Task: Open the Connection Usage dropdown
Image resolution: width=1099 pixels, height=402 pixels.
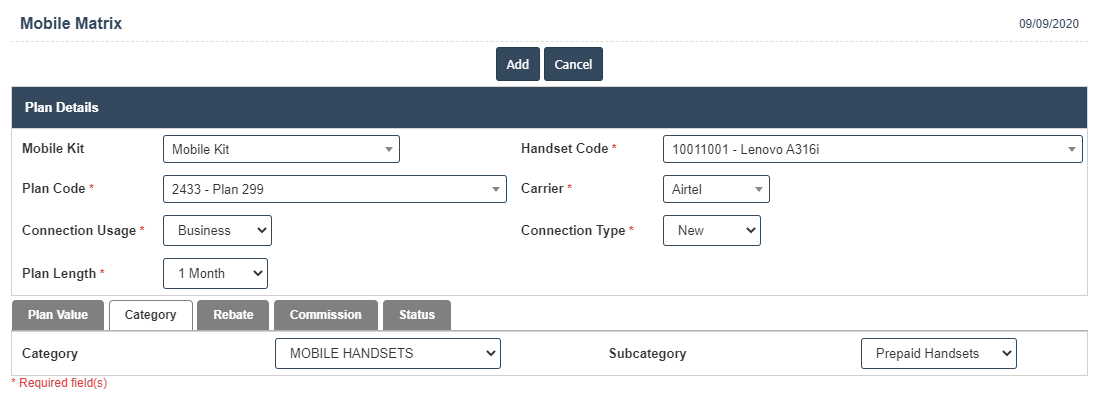Action: click(217, 230)
